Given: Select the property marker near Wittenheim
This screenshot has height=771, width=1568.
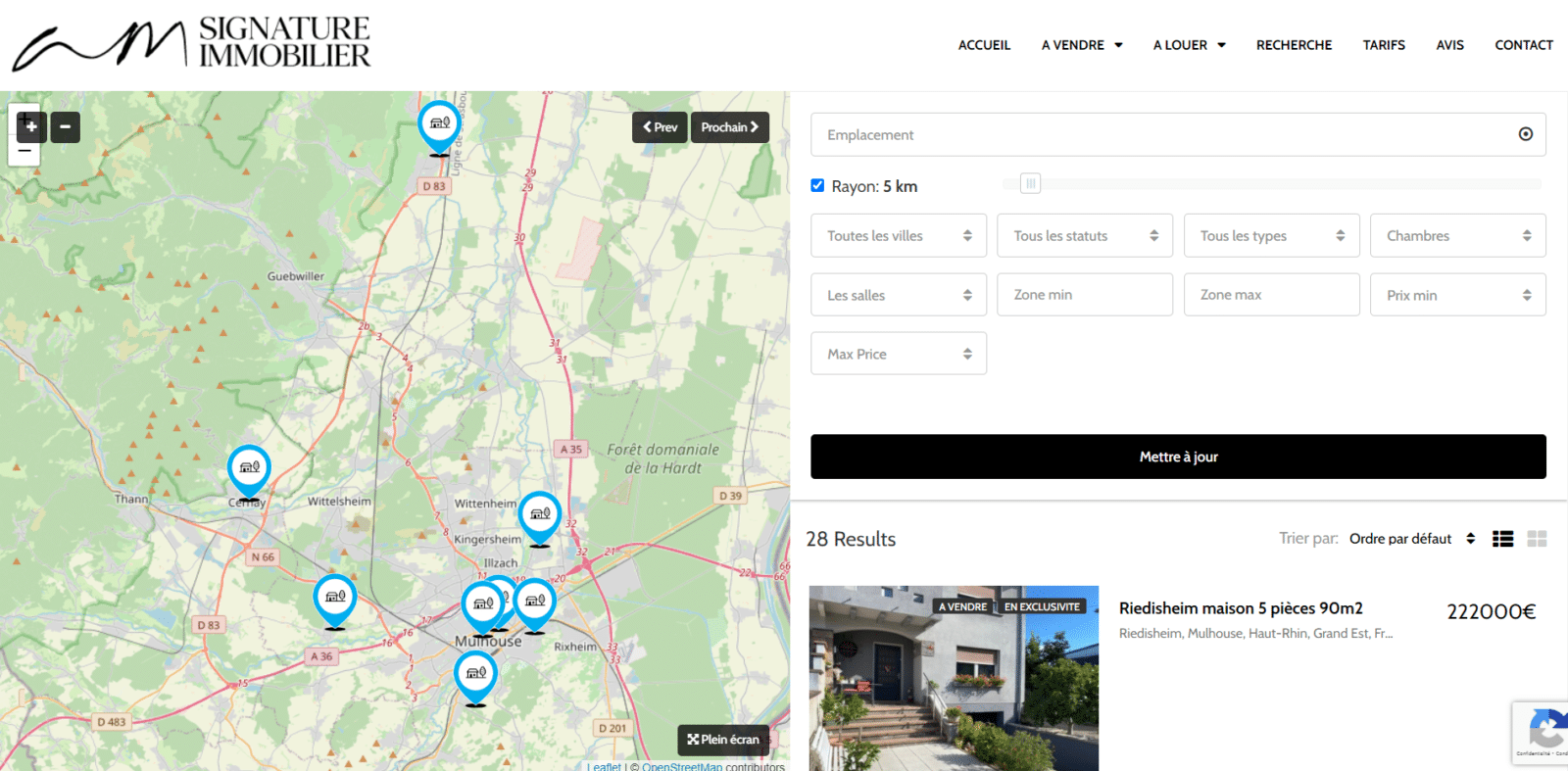Looking at the screenshot, I should 540,515.
